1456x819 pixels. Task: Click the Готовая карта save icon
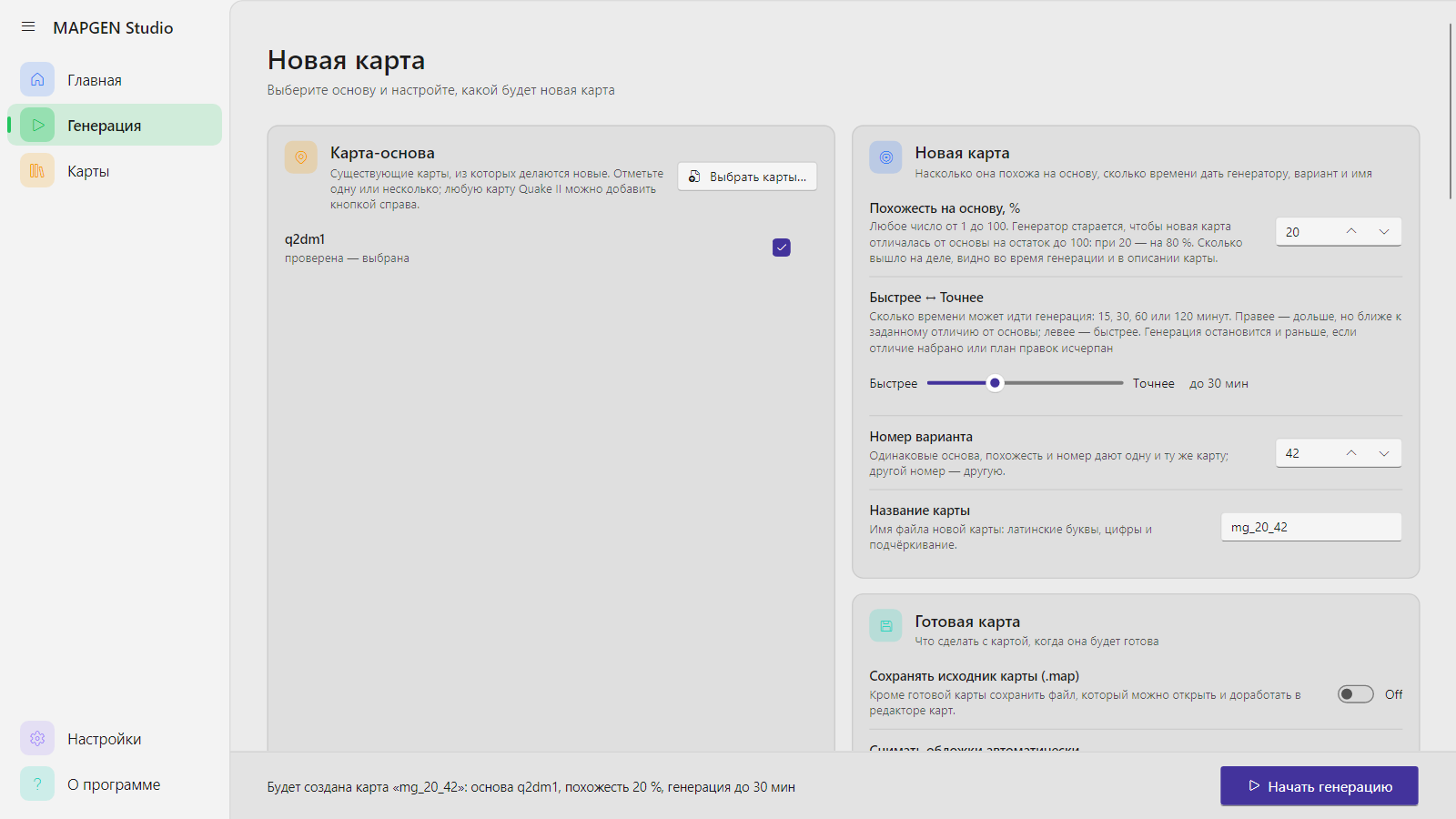pos(885,625)
